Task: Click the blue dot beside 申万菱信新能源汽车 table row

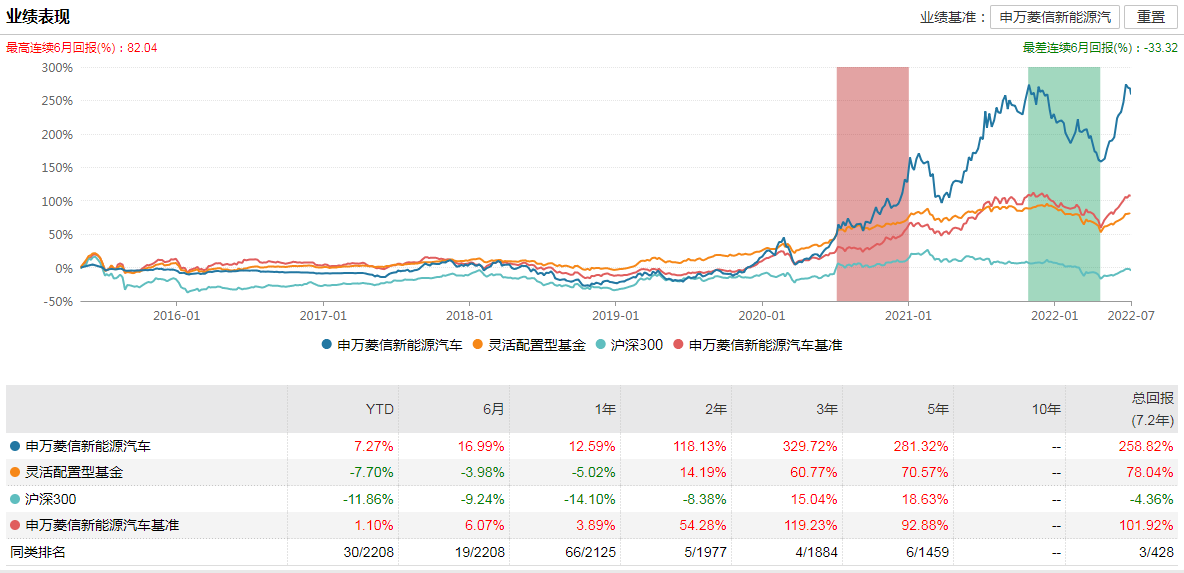Action: (14, 446)
